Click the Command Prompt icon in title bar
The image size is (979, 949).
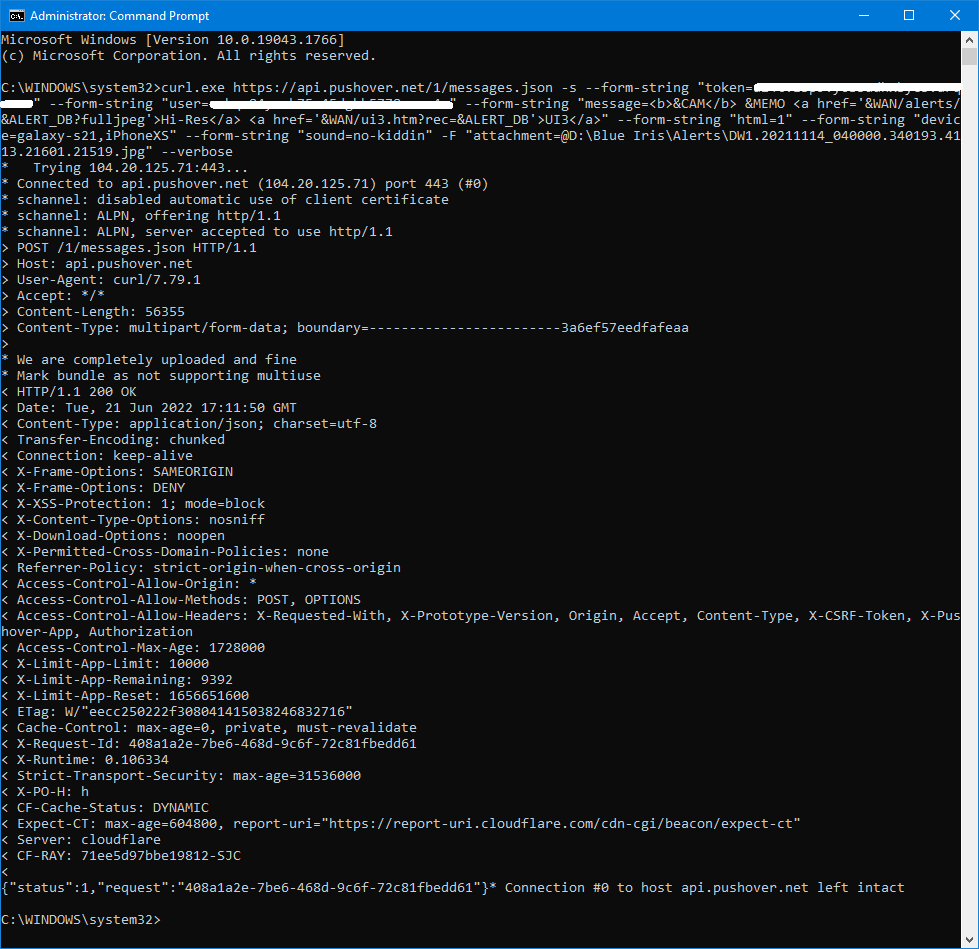[x=15, y=16]
